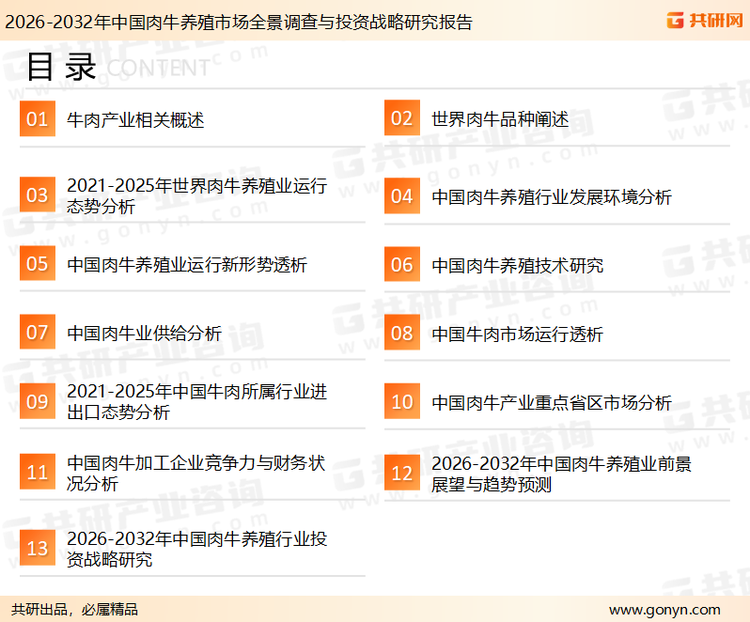750x622 pixels.
Task: Click the orange 04 number badge
Action: [x=402, y=196]
